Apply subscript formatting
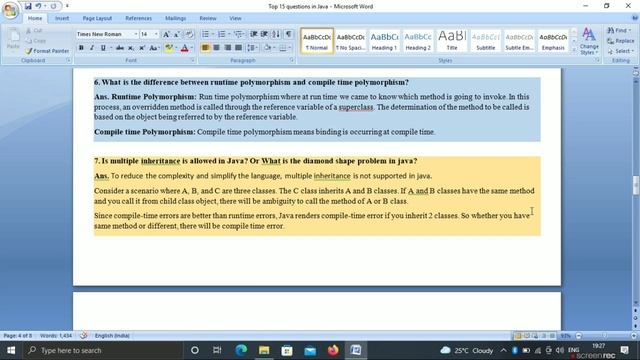Screen dimensions: 640x360 pos(131,48)
